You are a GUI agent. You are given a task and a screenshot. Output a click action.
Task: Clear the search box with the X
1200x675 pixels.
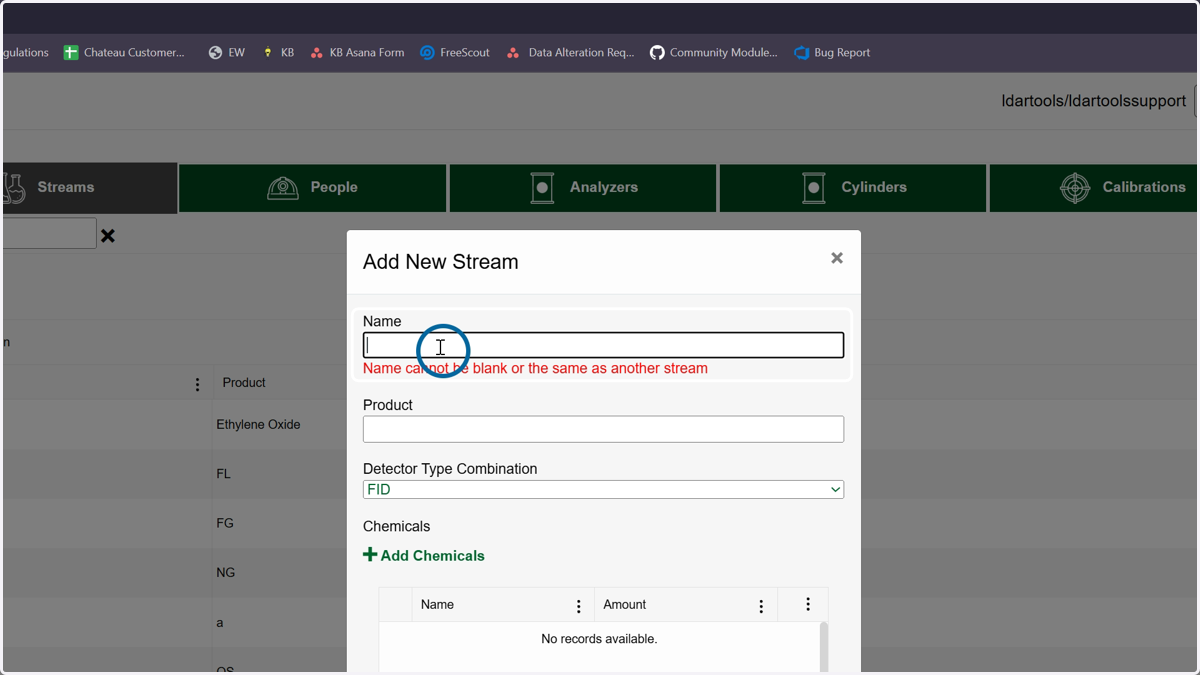(108, 236)
